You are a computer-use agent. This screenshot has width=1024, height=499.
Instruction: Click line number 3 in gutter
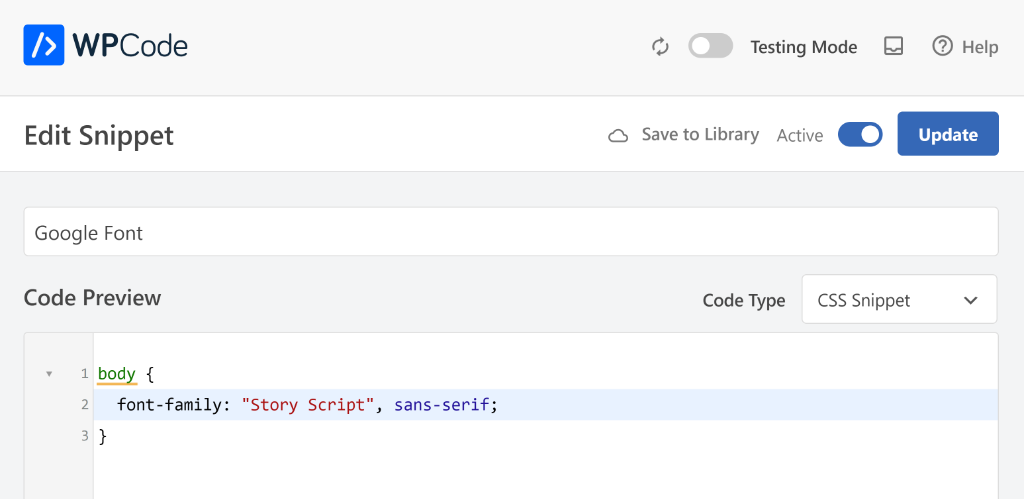pyautogui.click(x=85, y=436)
